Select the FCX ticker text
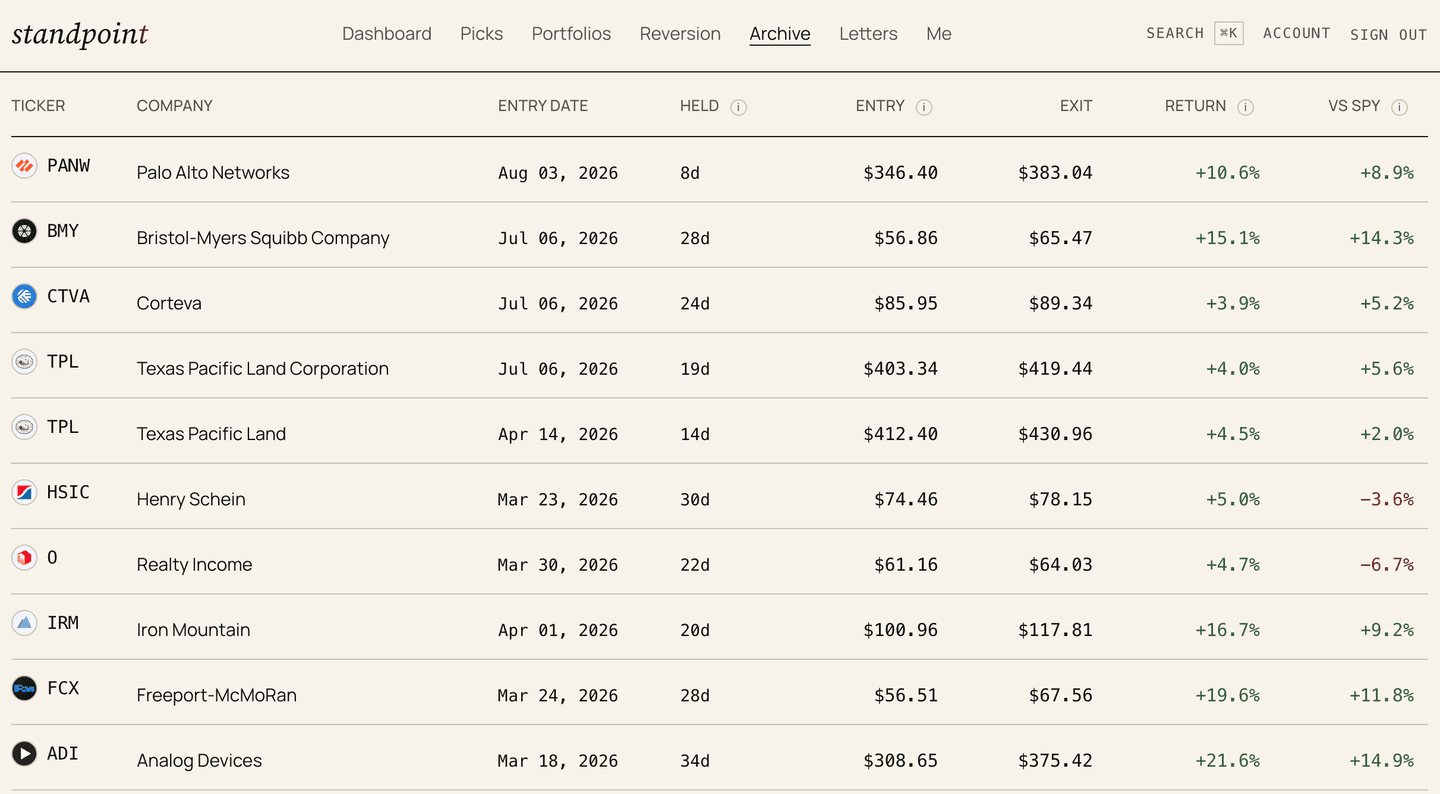This screenshot has width=1440, height=794. point(63,688)
